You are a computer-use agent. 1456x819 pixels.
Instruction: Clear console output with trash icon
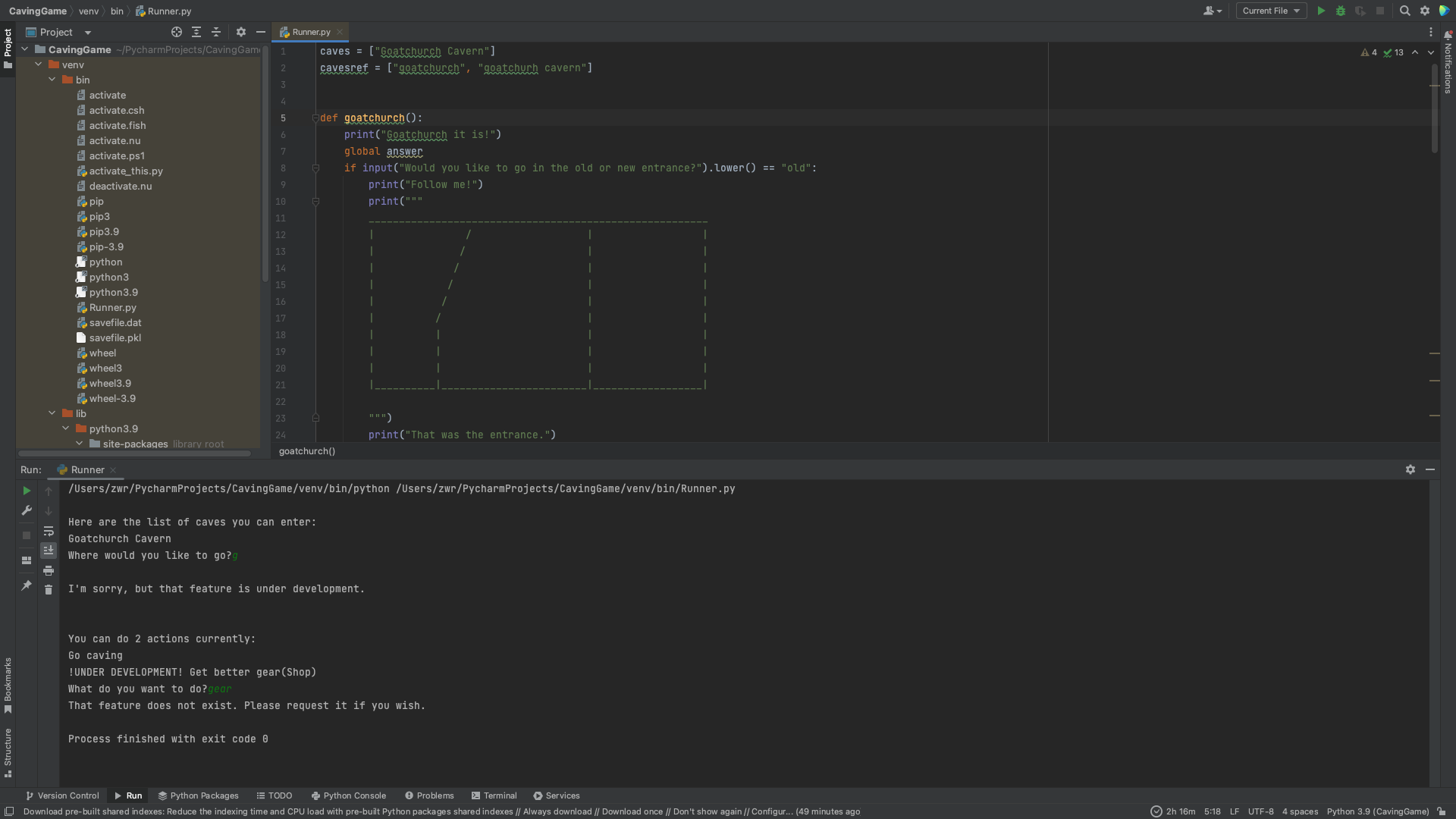click(49, 589)
